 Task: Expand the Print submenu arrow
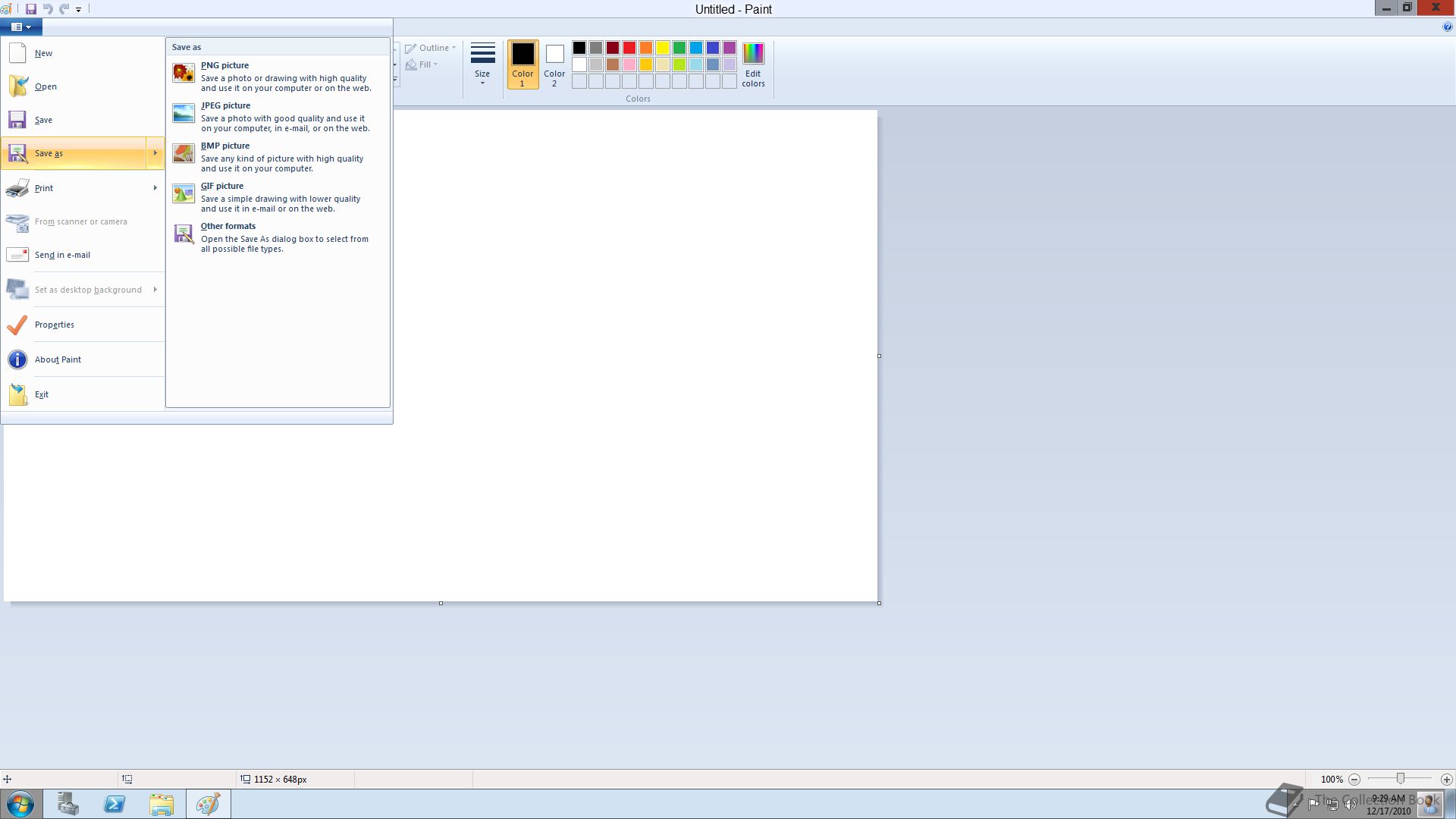(155, 188)
